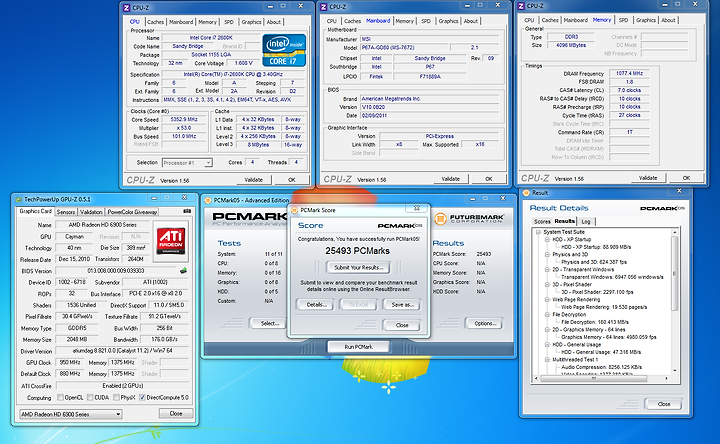Click the DRAM Frequency 1077.4 MHz value
Viewport: 720px width, 444px height.
[629, 73]
